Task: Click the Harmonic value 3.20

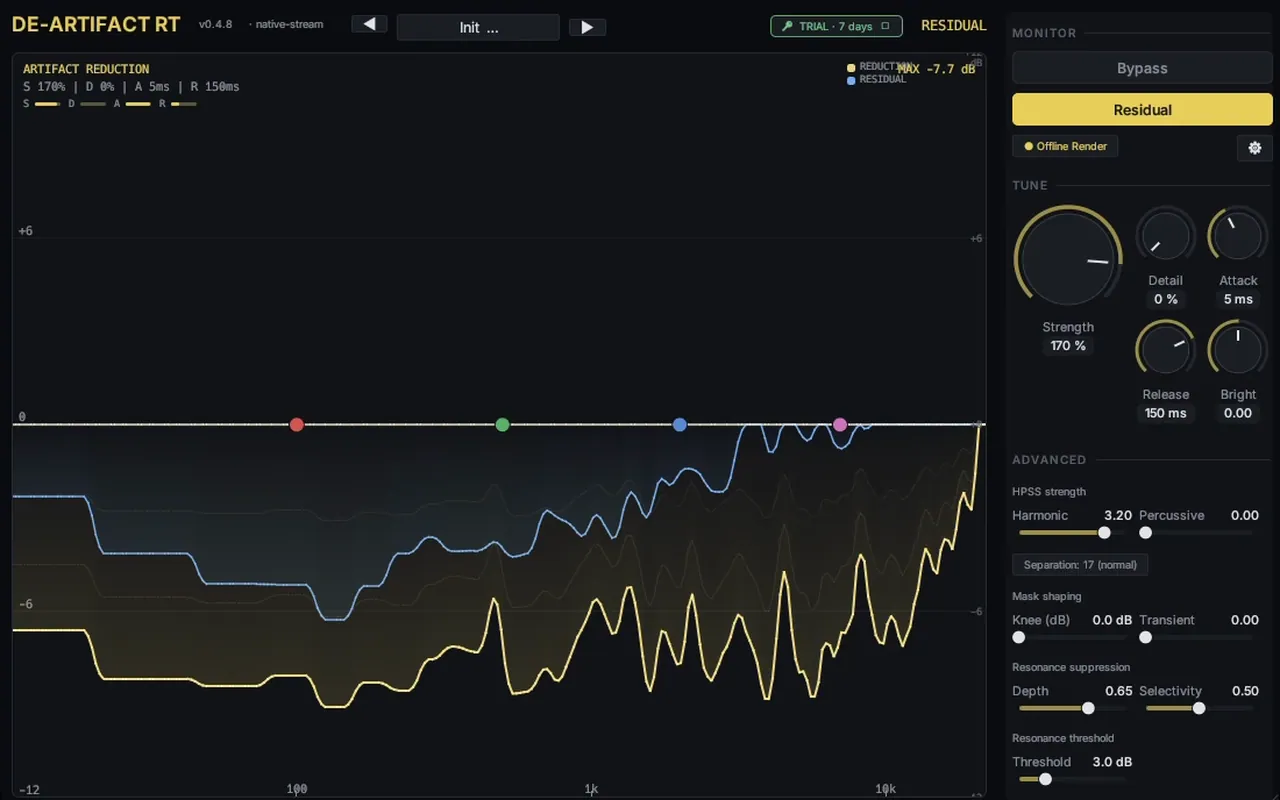Action: pos(1117,516)
